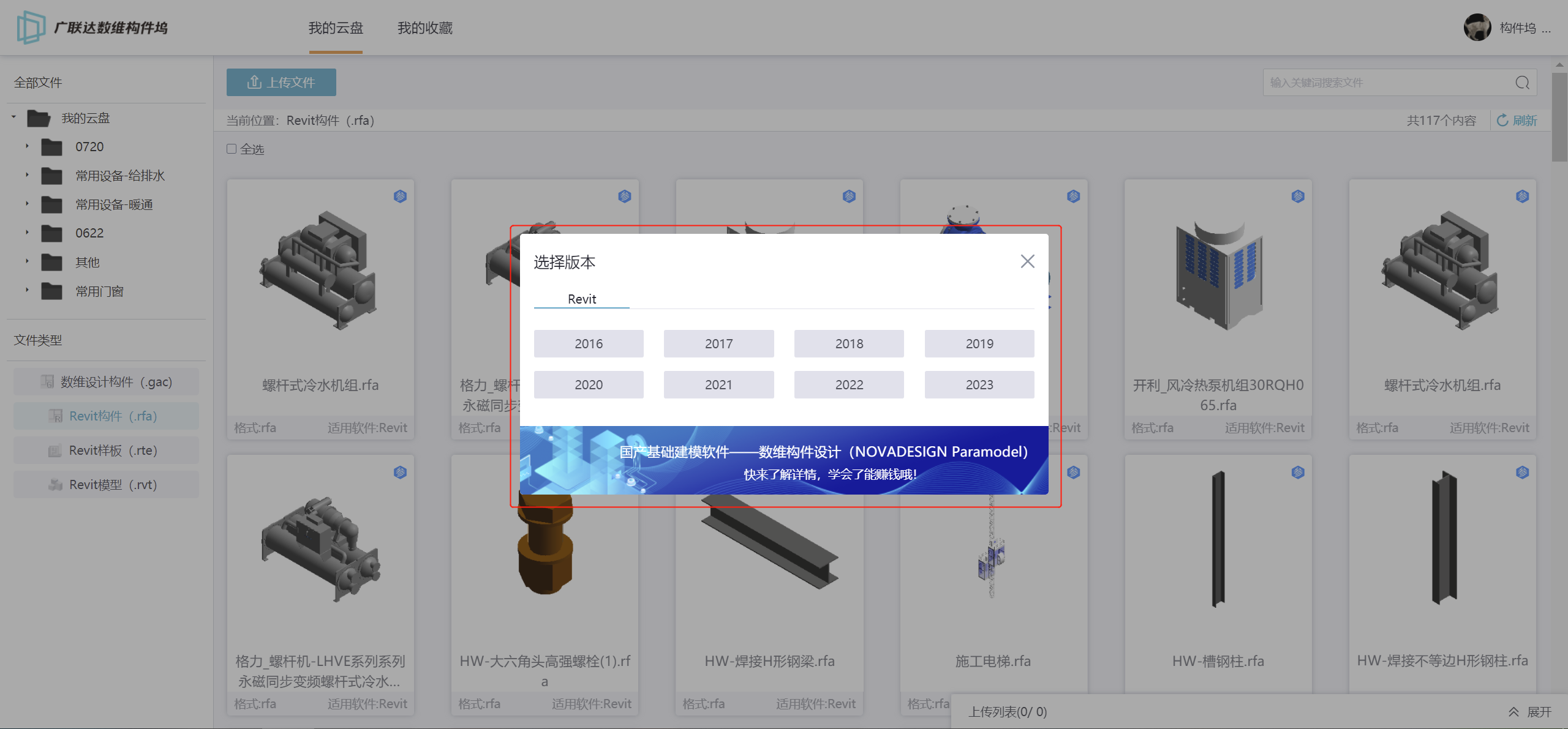1568x729 pixels.
Task: Expand the 常用设备-给排水 folder arrow
Action: [27, 175]
